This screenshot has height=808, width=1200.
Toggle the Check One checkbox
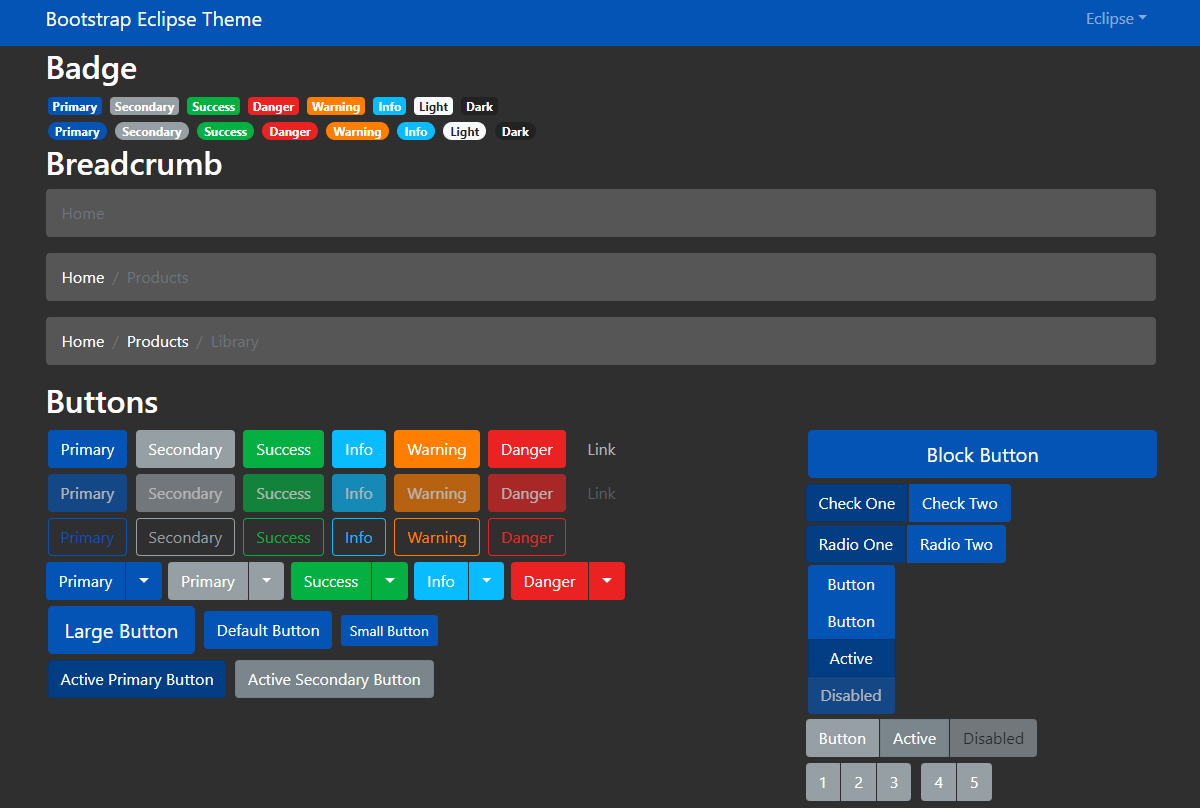(856, 503)
